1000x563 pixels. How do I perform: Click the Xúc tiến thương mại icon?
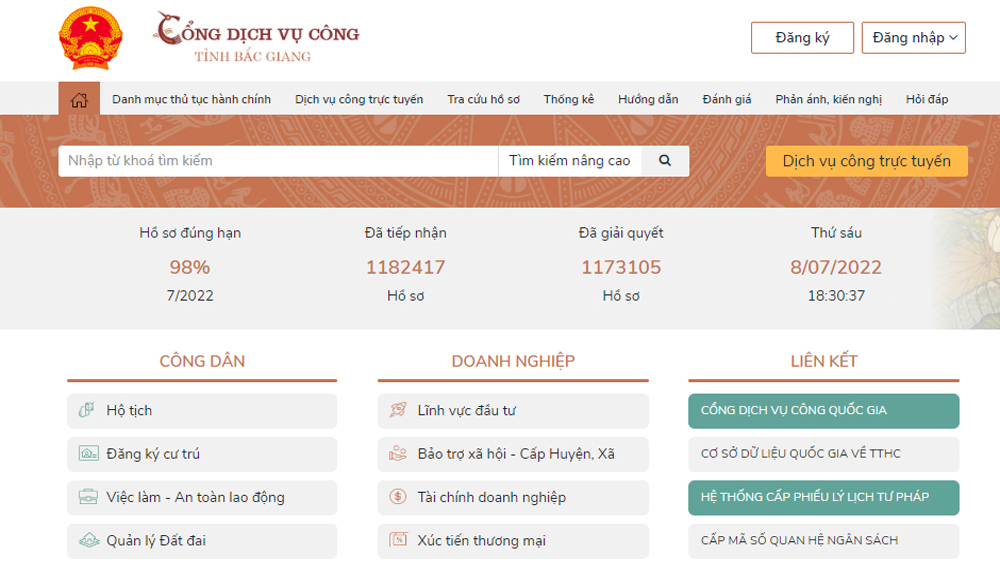398,541
